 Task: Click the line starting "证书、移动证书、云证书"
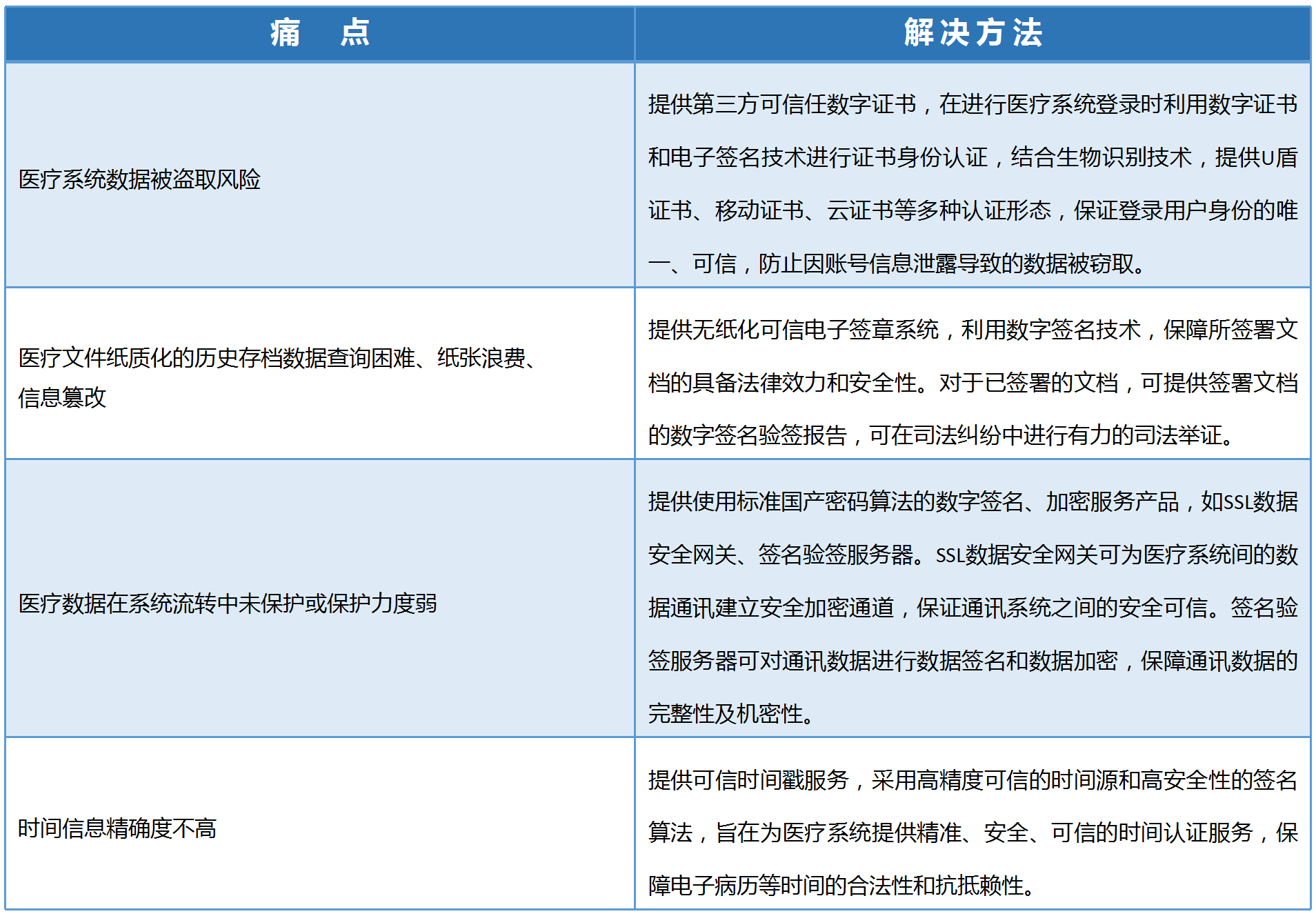[x=973, y=210]
